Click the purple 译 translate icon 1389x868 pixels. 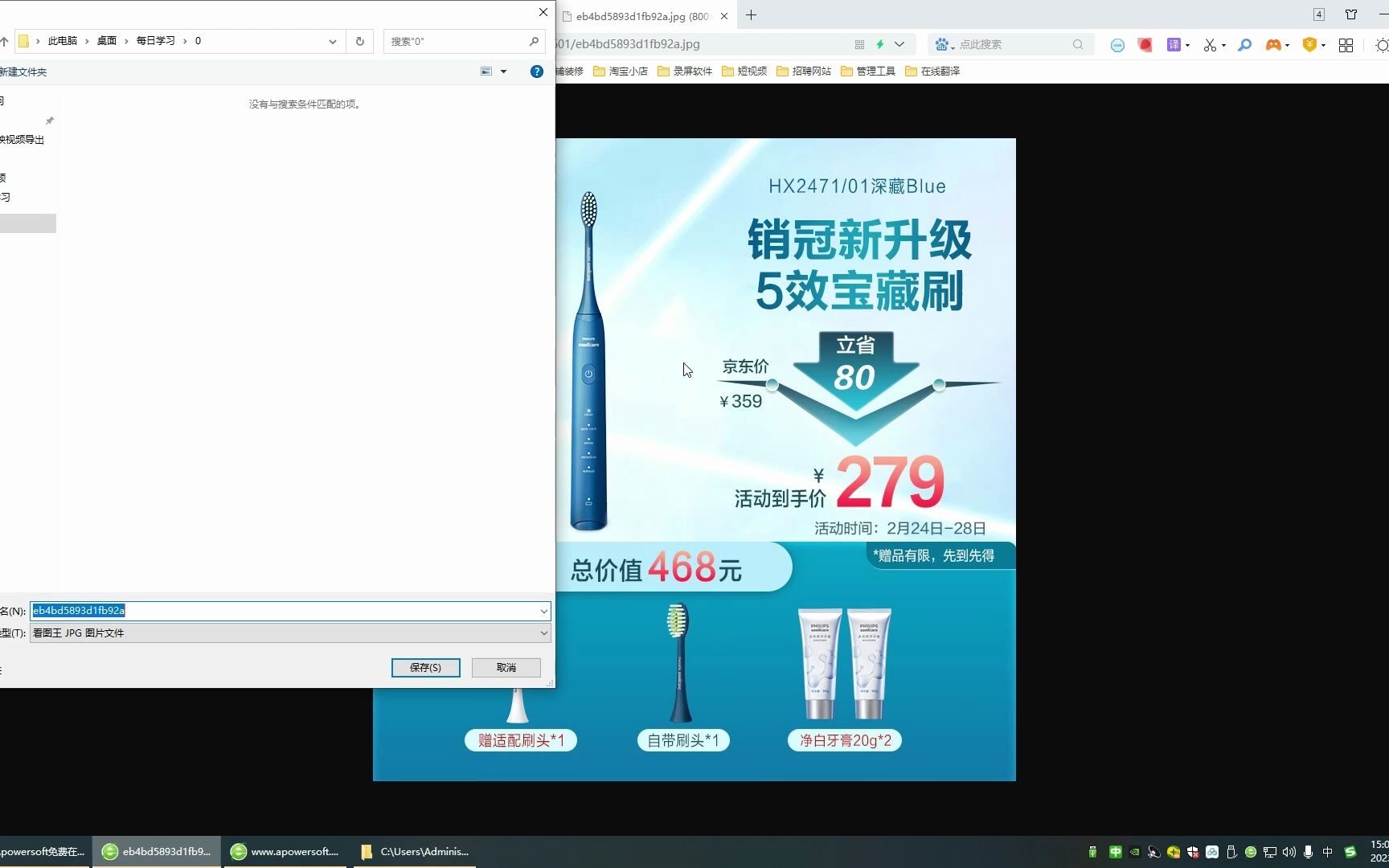coord(1174,45)
